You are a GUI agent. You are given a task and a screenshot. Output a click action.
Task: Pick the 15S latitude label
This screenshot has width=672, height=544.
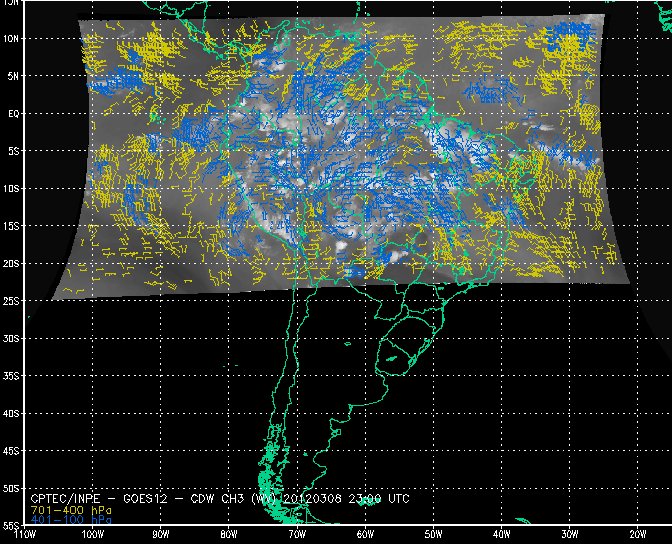[11, 226]
